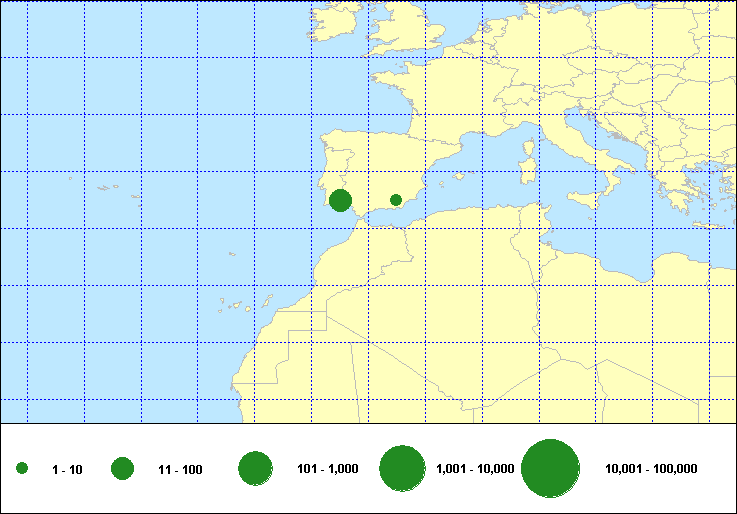
Task: Select the smallest legend circle for 1 - 10
Action: click(x=22, y=469)
